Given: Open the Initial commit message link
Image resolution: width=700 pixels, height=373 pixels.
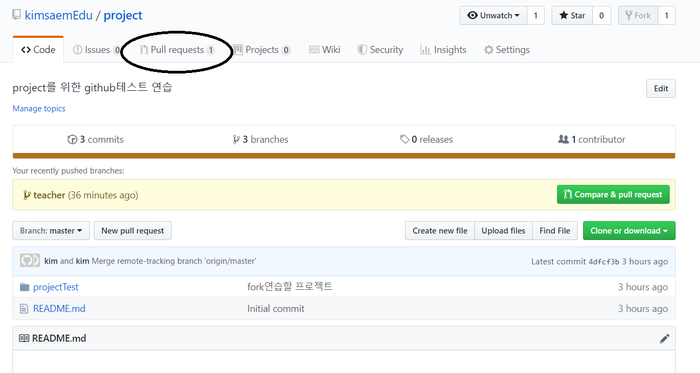Looking at the screenshot, I should pyautogui.click(x=276, y=309).
